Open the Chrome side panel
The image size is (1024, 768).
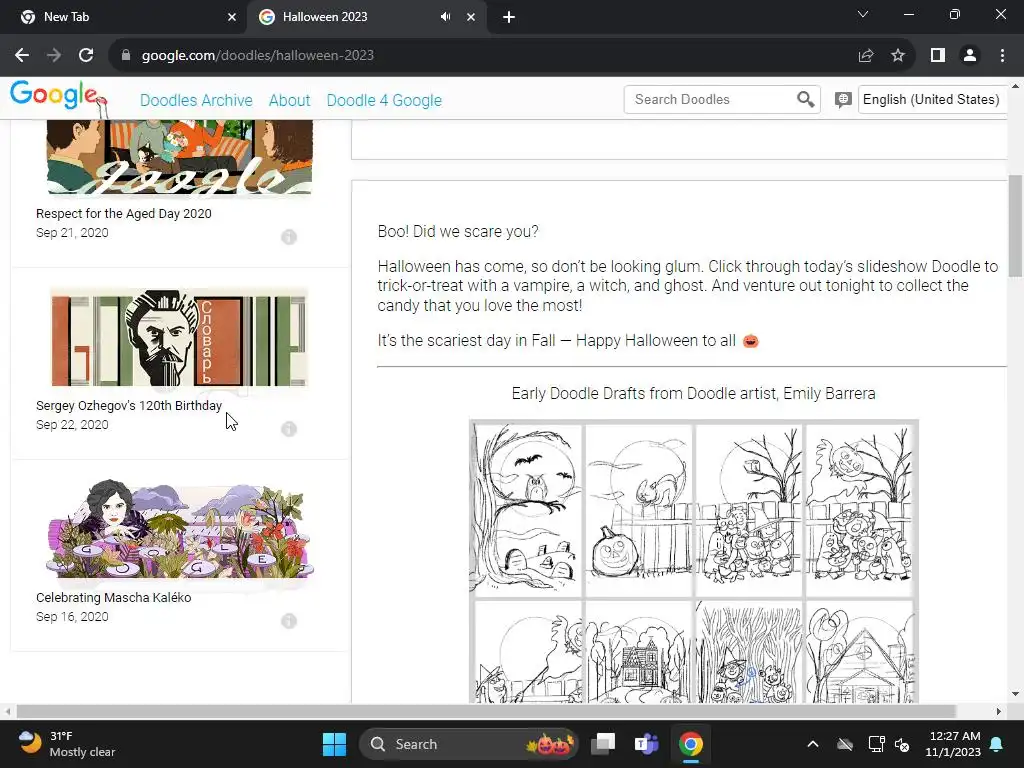click(x=938, y=56)
